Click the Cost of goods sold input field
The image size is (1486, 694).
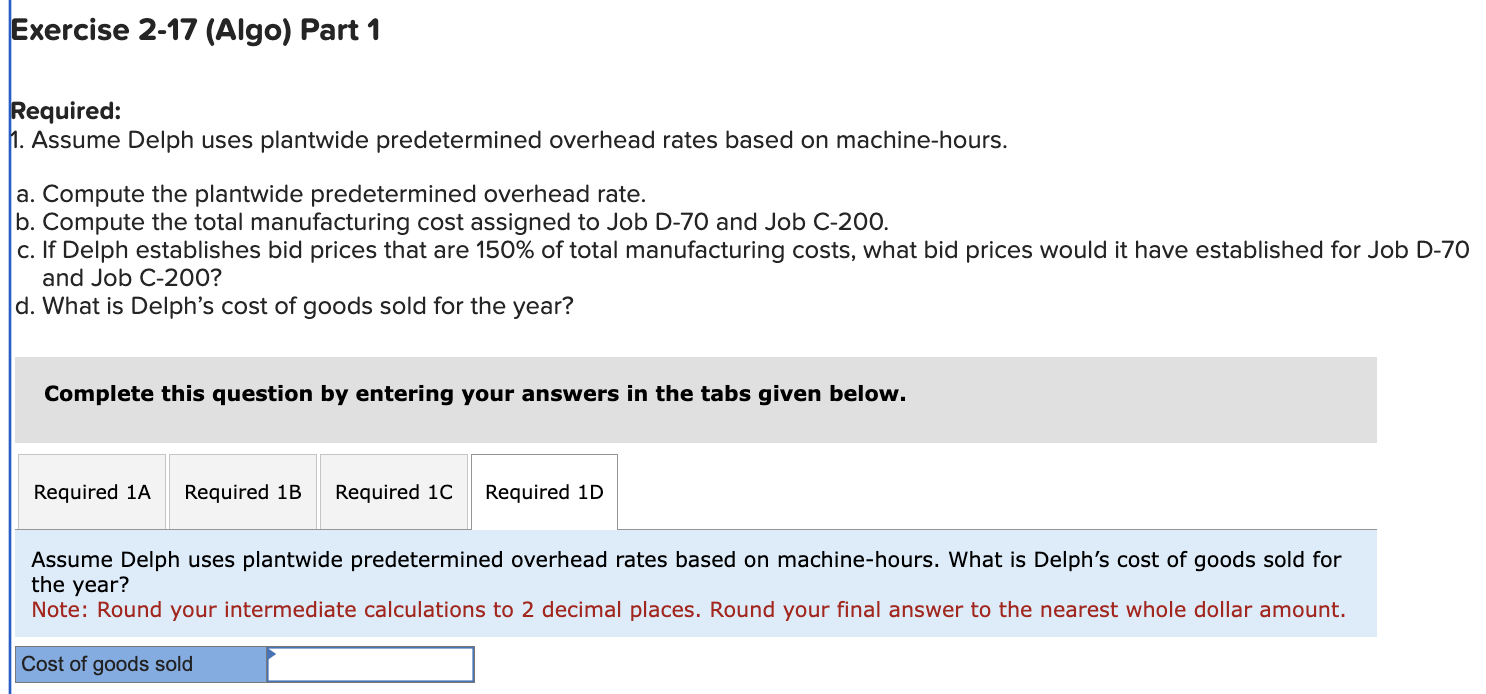[x=370, y=663]
